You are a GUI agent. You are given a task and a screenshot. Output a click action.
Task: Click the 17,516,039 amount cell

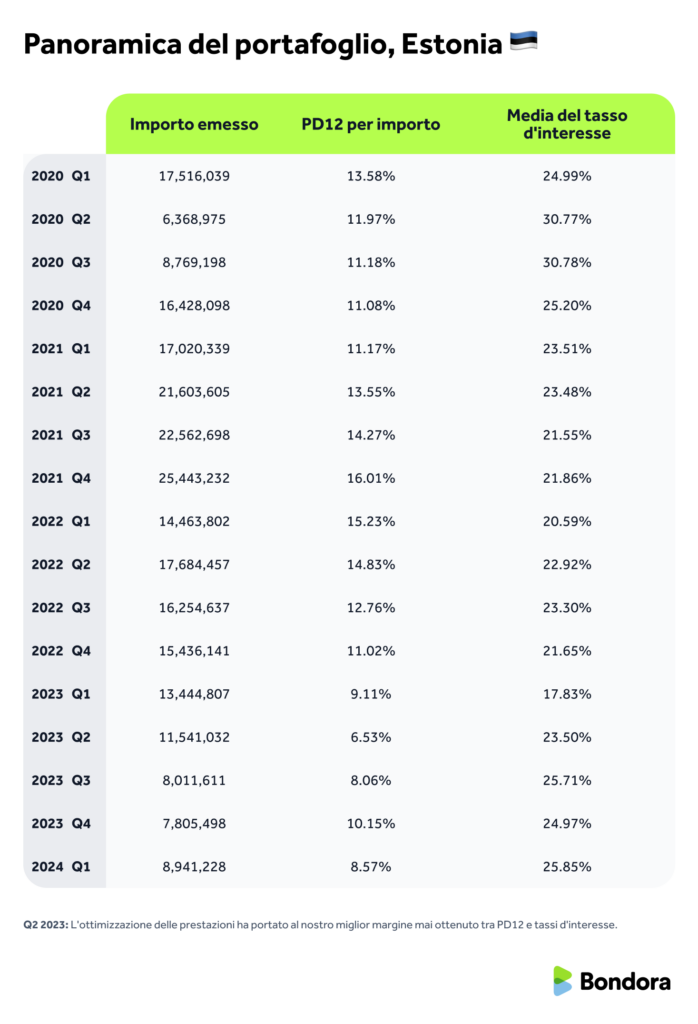click(x=194, y=176)
